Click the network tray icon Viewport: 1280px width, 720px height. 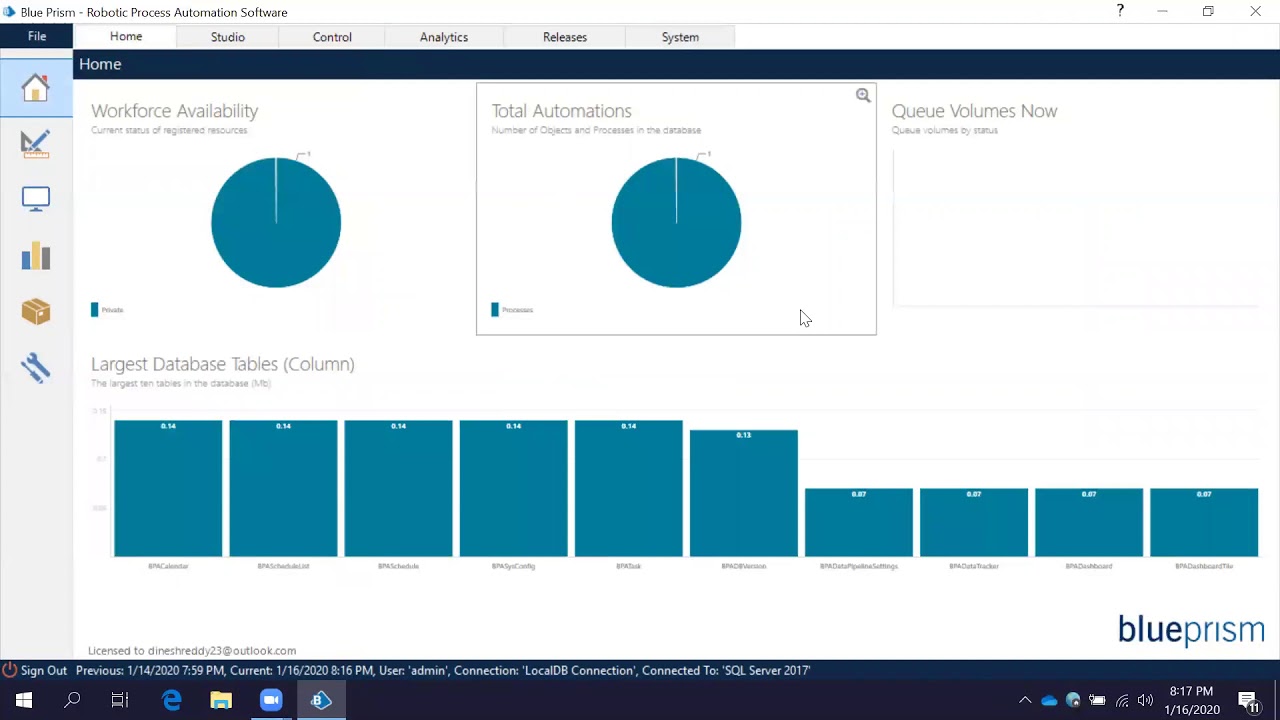click(1122, 701)
